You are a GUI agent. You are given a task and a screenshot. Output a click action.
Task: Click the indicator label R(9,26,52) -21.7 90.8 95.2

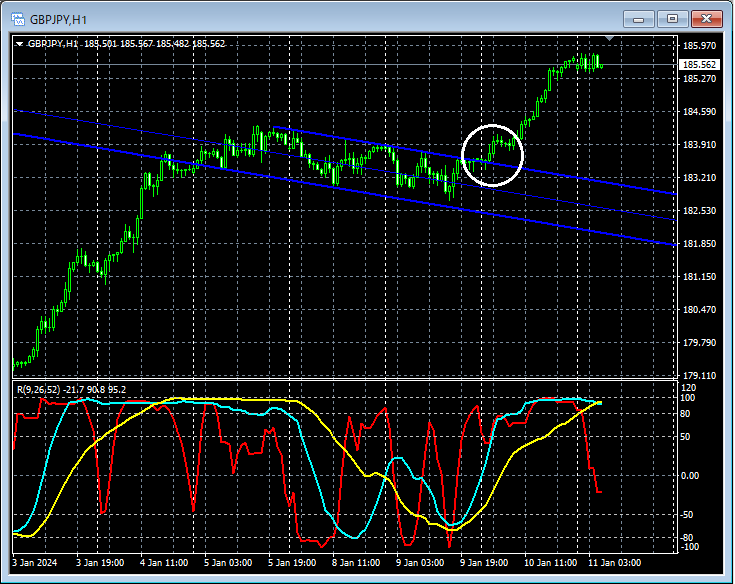[71, 389]
